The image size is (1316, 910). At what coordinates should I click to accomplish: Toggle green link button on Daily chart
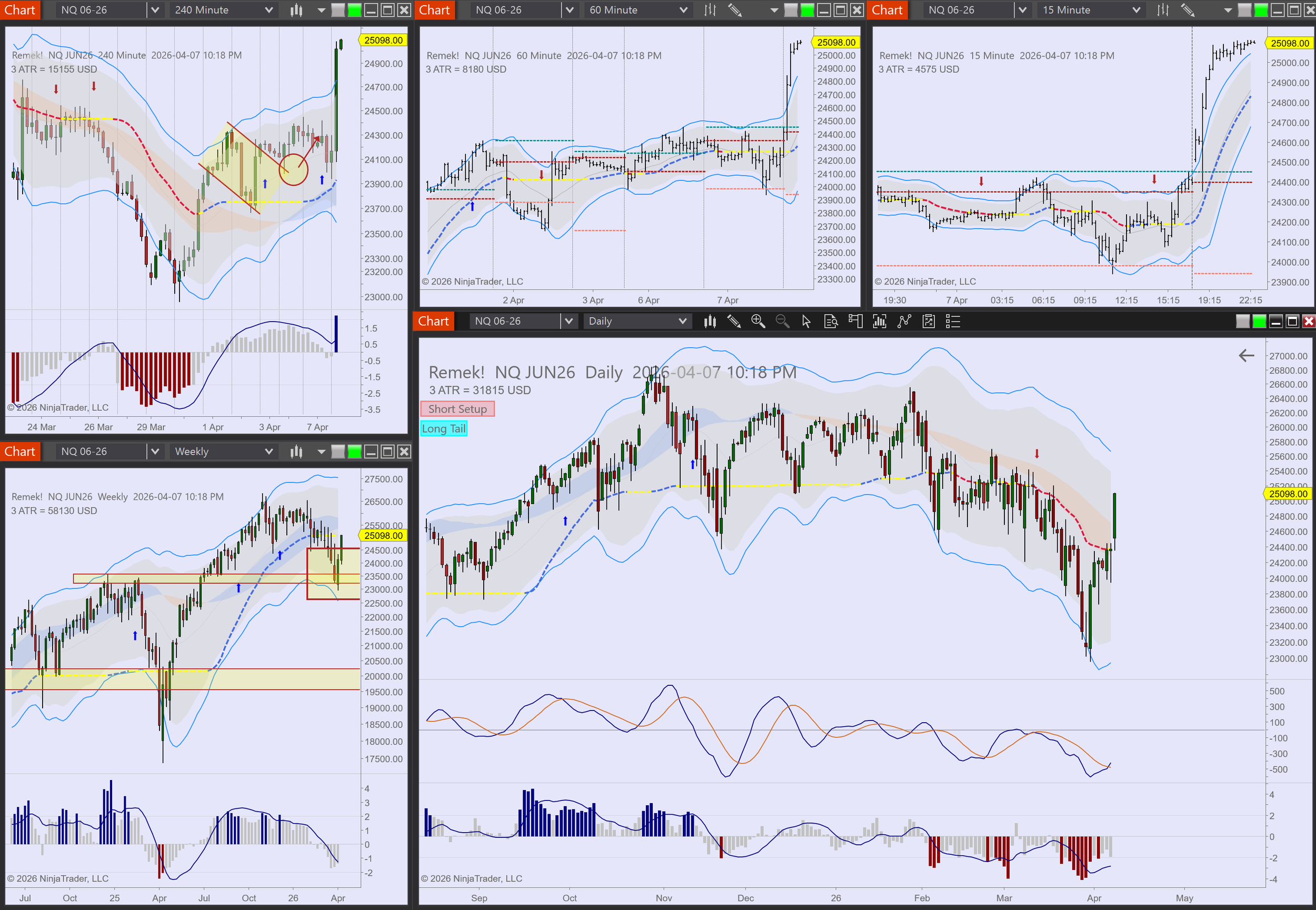(1260, 322)
